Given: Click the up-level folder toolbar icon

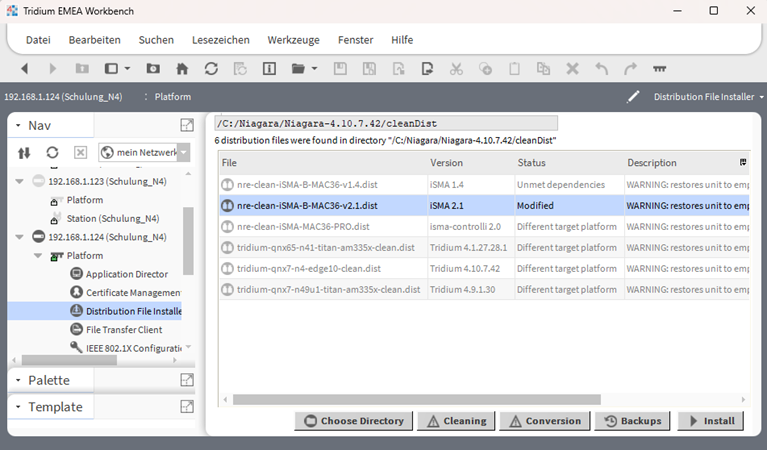Looking at the screenshot, I should coord(82,68).
